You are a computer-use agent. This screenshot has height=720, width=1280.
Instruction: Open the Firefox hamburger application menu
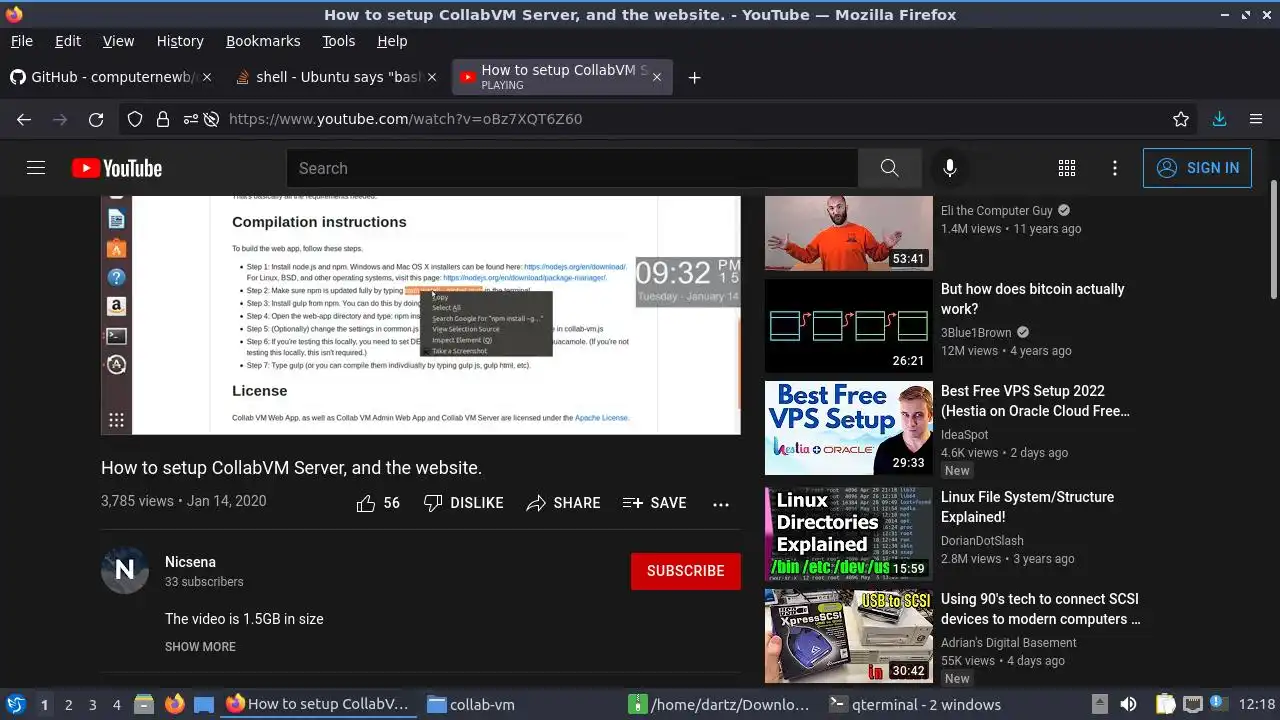pos(1256,119)
